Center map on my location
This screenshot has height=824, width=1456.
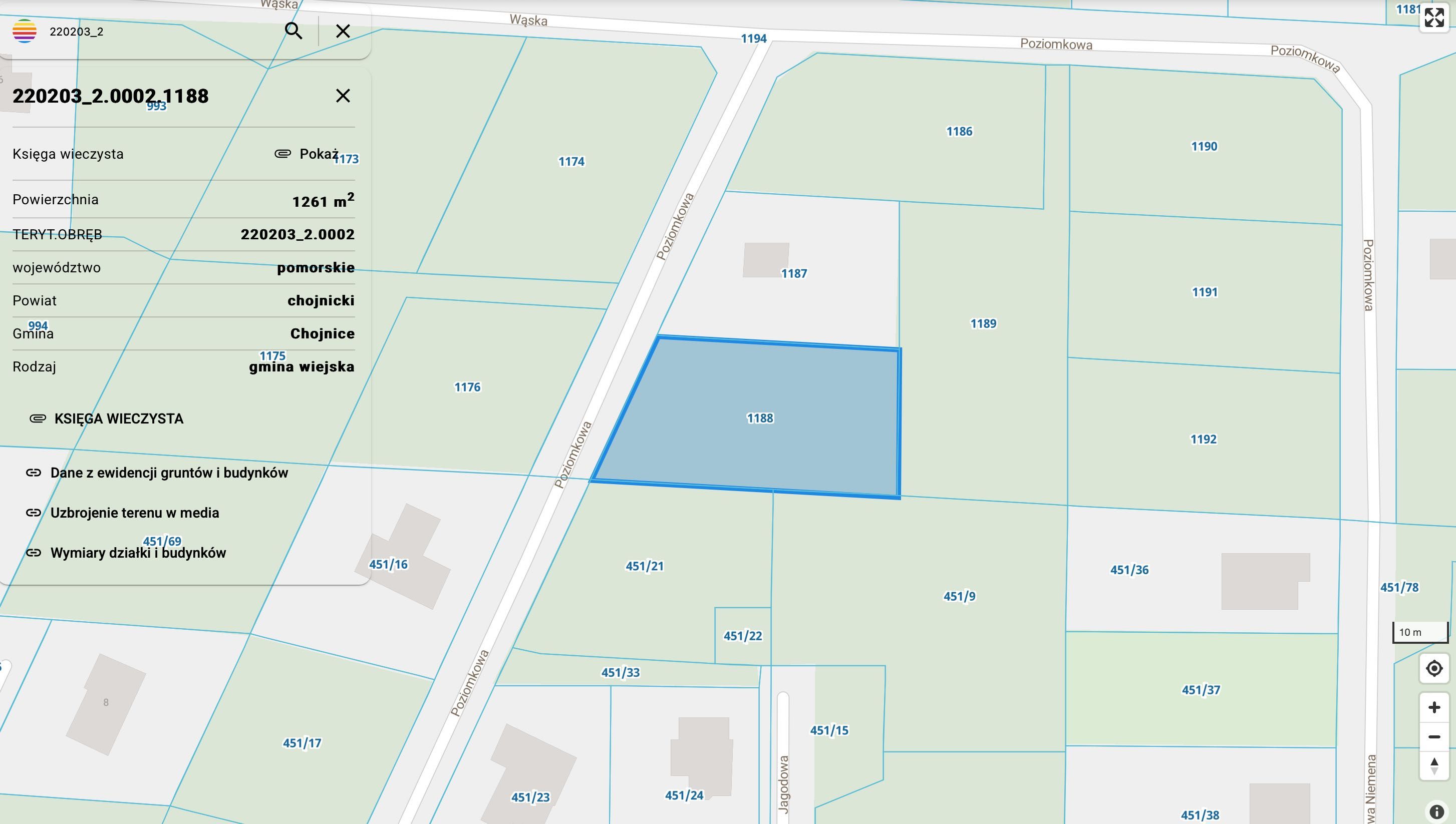[x=1434, y=668]
